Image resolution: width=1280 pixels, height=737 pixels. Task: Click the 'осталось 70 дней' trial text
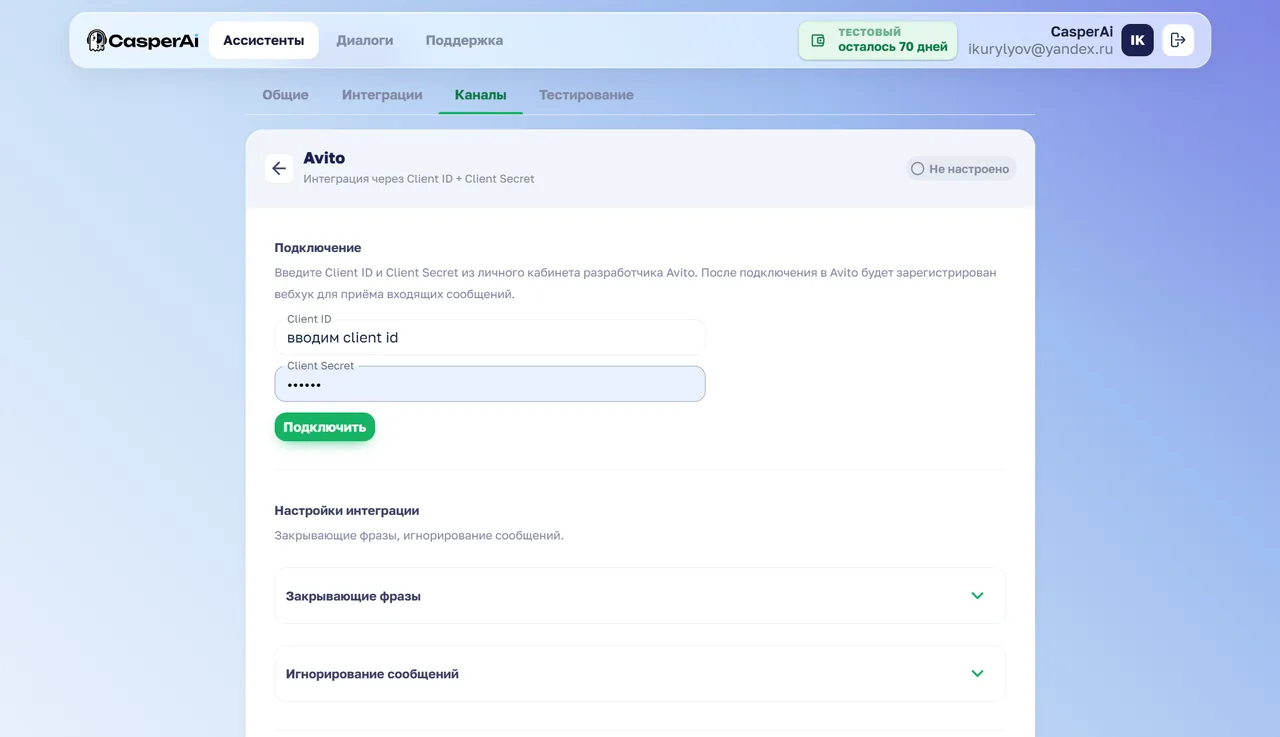[x=893, y=47]
